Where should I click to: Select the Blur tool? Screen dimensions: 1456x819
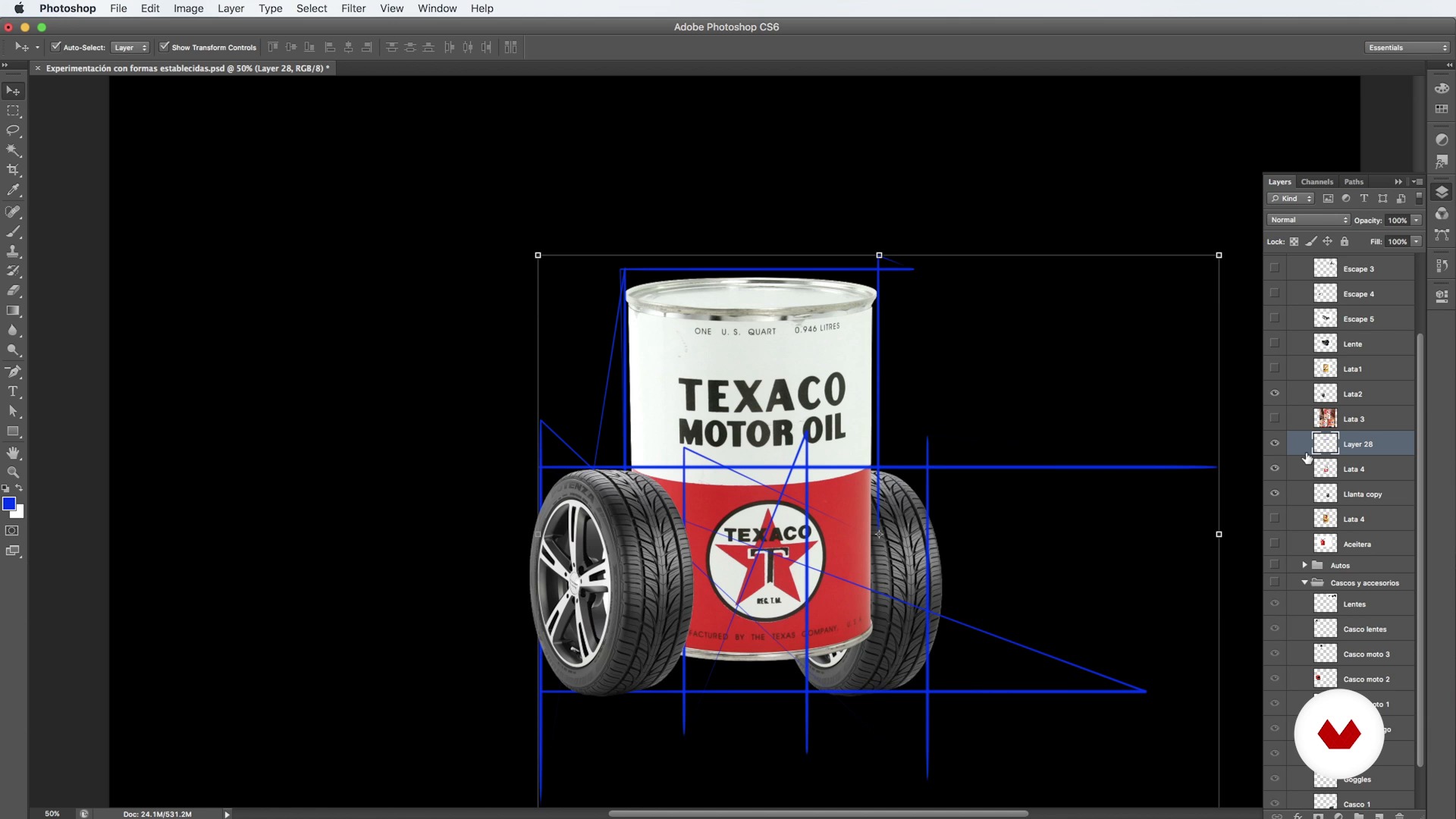pyautogui.click(x=13, y=331)
